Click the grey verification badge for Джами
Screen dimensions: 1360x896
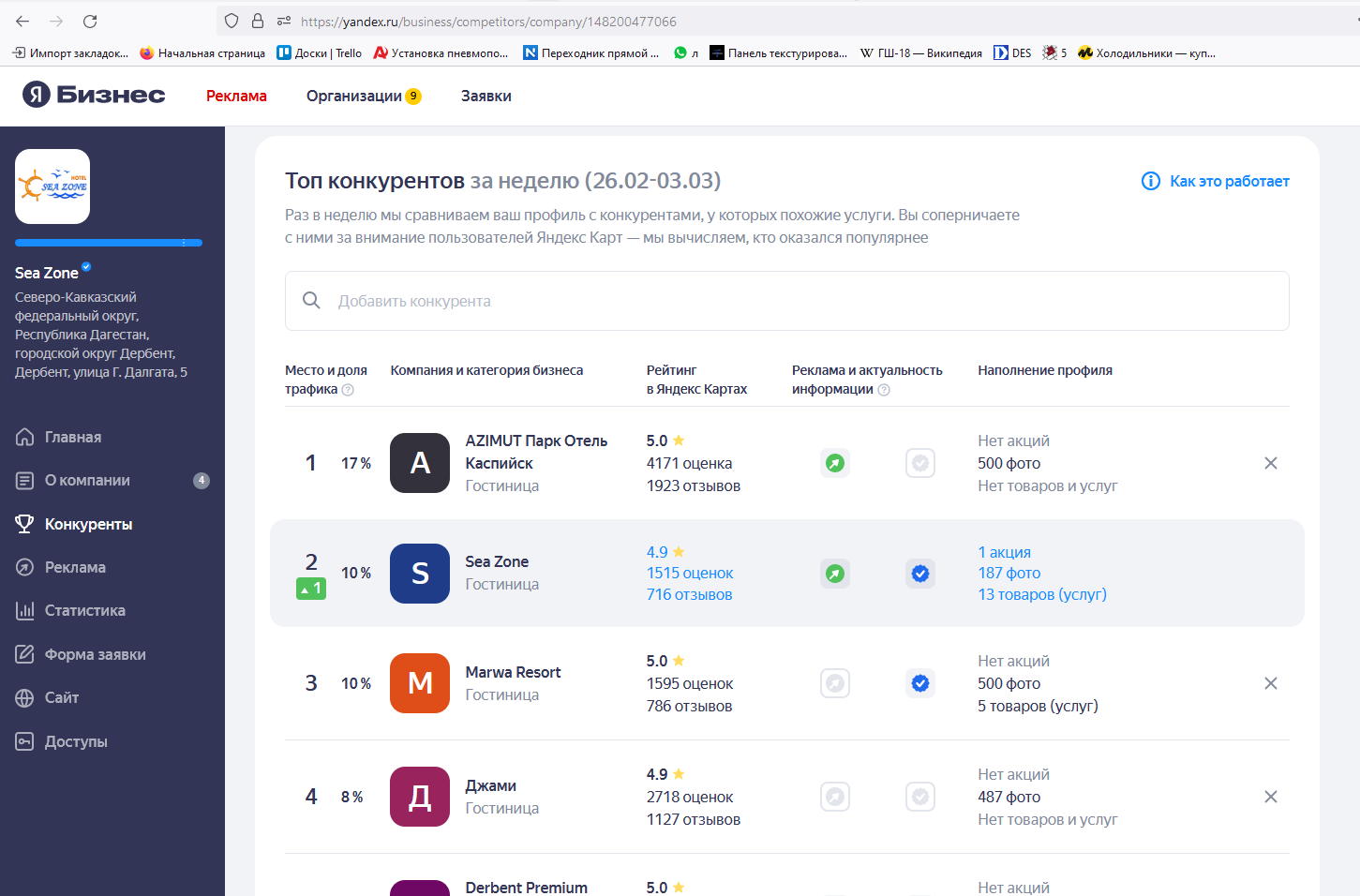coord(920,797)
